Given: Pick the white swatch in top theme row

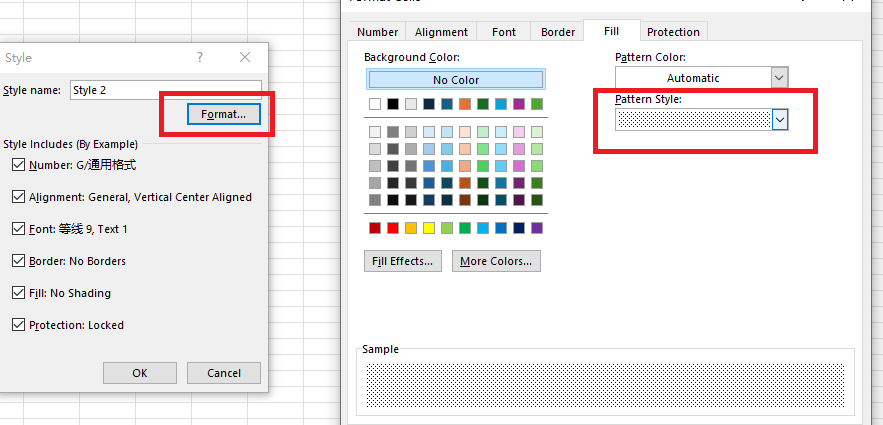Looking at the screenshot, I should pyautogui.click(x=375, y=104).
